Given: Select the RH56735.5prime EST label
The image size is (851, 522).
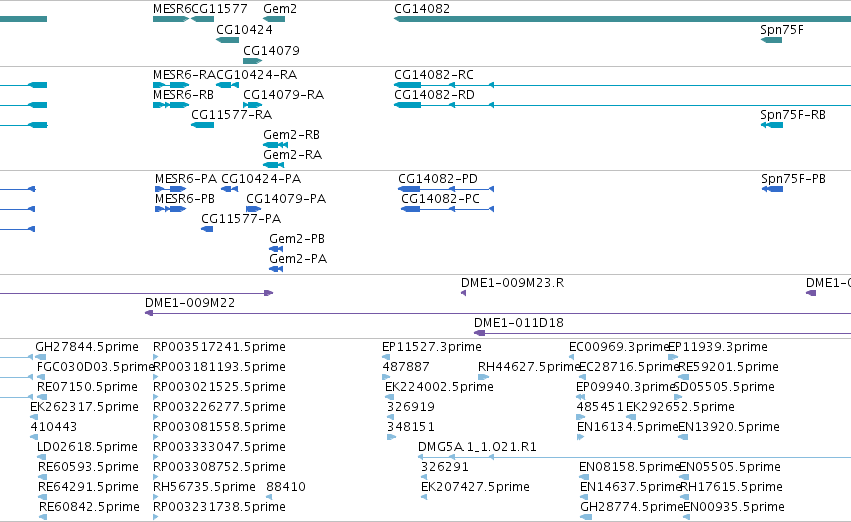Looking at the screenshot, I should pos(204,487).
